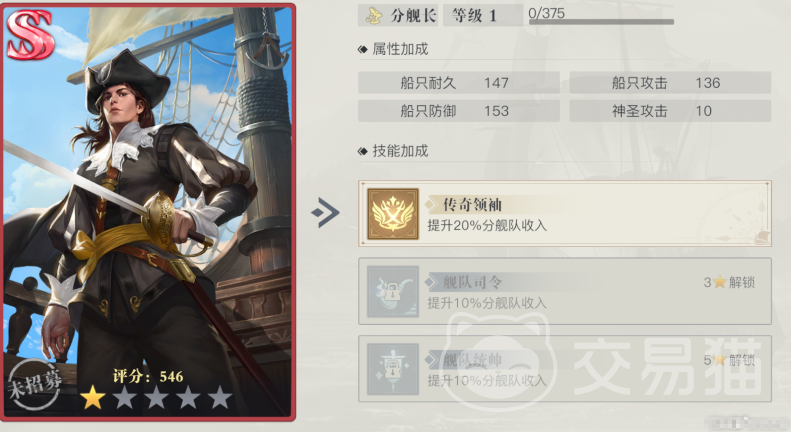Click the 神圣攻击 10 stat field
791x432 pixels.
coord(670,111)
